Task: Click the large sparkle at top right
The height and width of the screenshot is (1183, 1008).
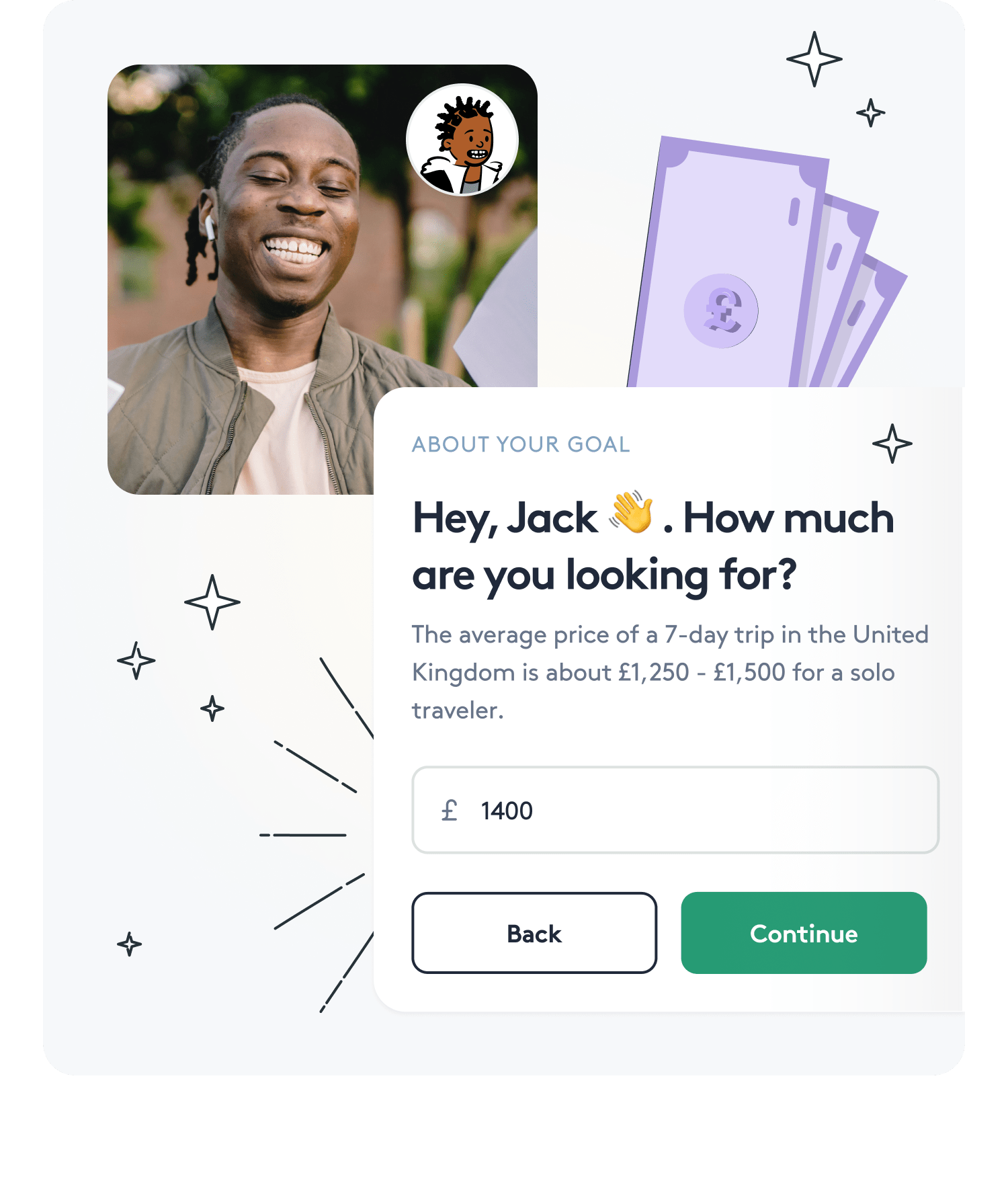Action: click(814, 59)
